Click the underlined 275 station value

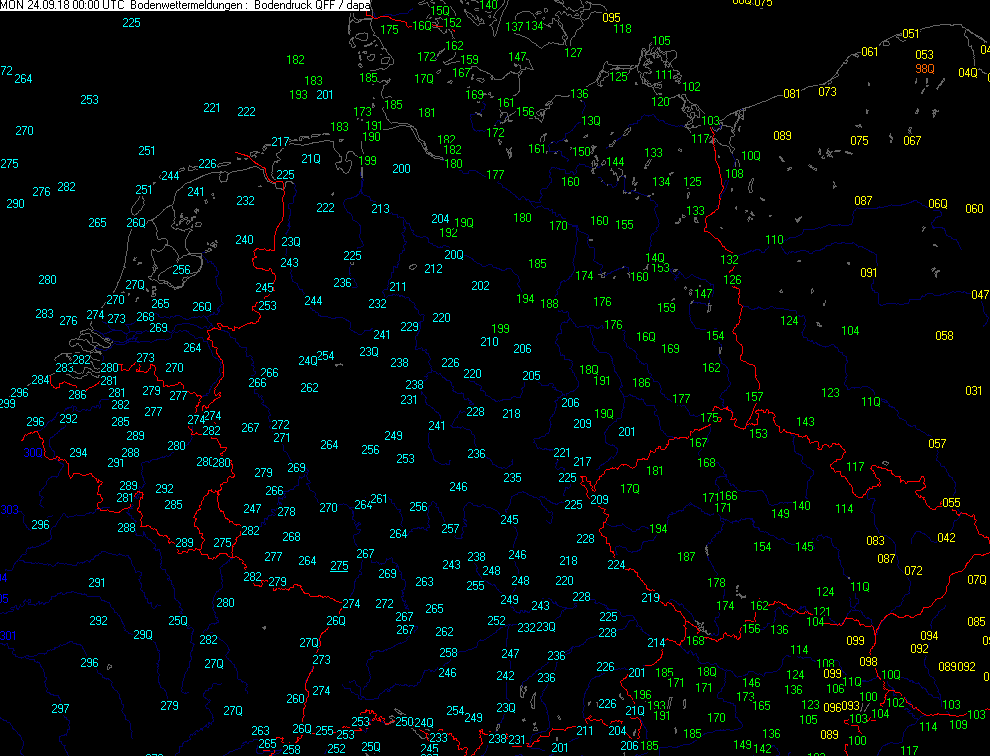(339, 566)
